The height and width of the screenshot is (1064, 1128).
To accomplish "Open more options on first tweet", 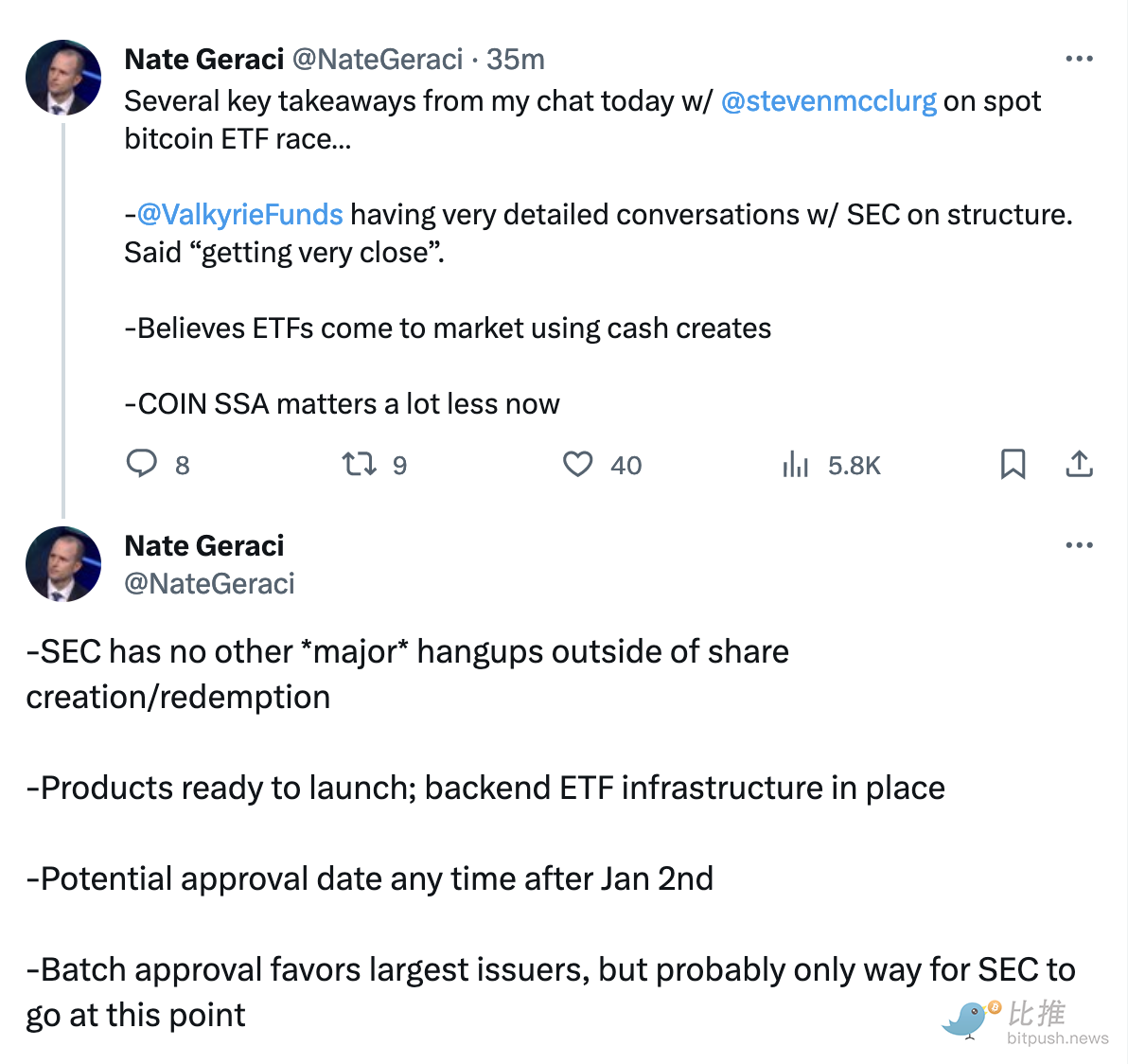I will coord(1079,59).
